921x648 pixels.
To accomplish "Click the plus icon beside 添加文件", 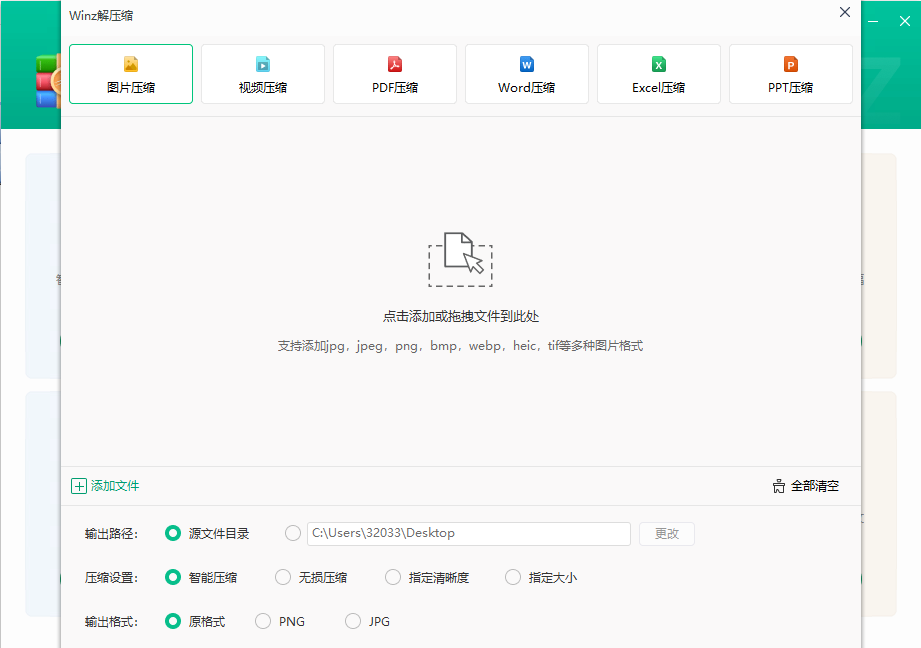I will [79, 485].
